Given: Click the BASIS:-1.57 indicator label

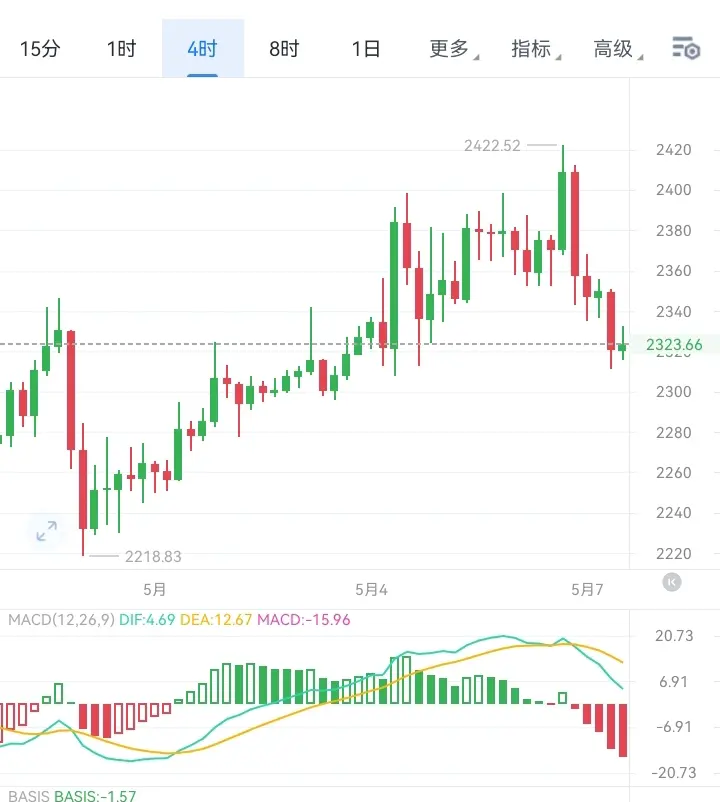Looking at the screenshot, I should (x=95, y=796).
